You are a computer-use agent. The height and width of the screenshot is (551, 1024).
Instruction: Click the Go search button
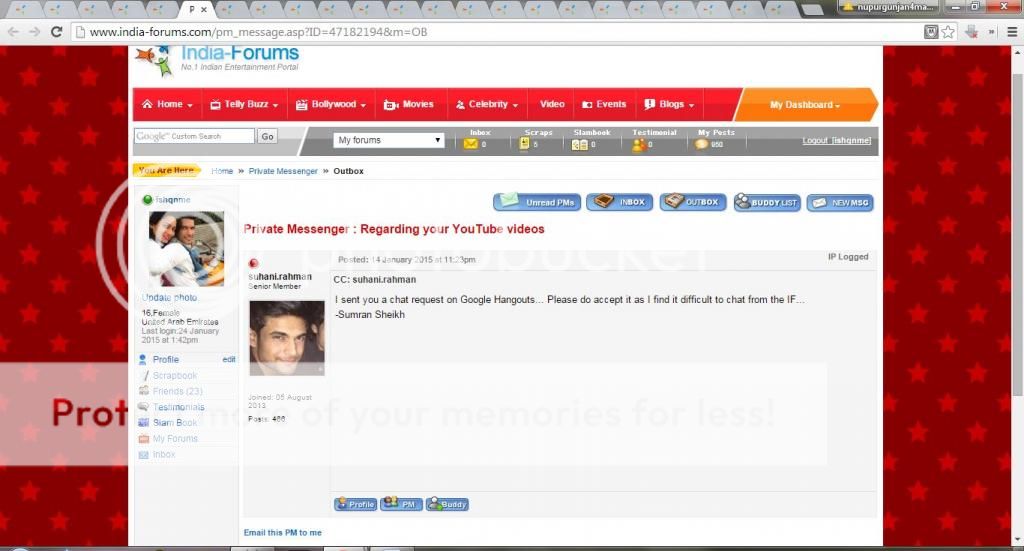pos(267,136)
